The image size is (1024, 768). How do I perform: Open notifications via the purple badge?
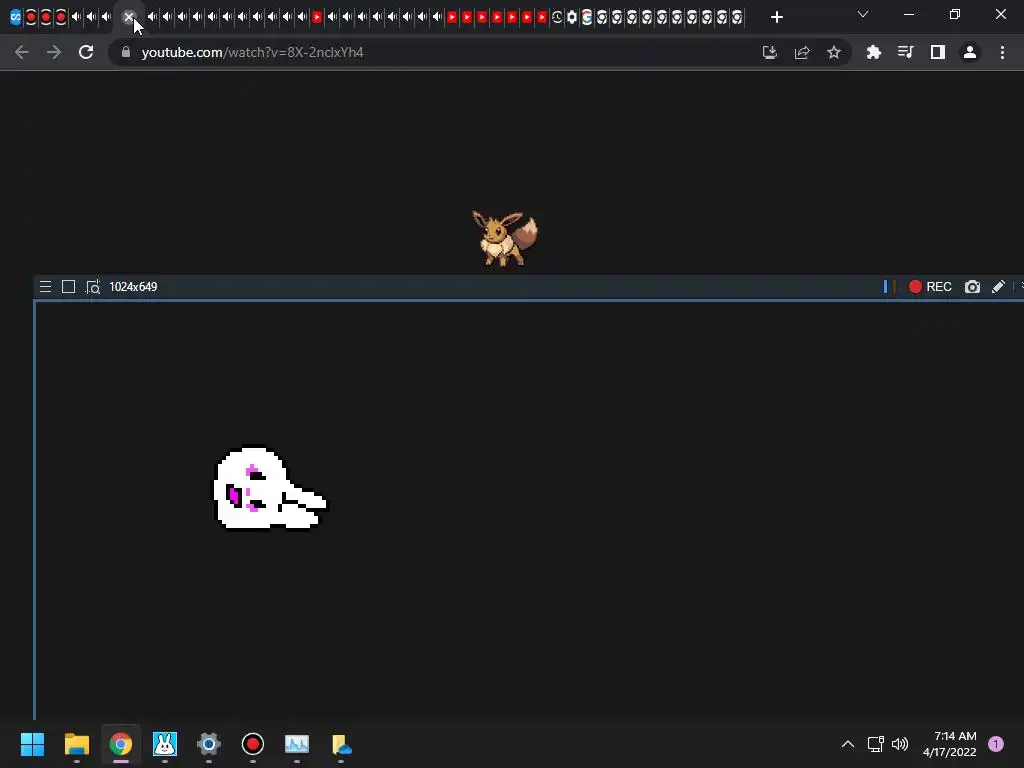point(996,744)
